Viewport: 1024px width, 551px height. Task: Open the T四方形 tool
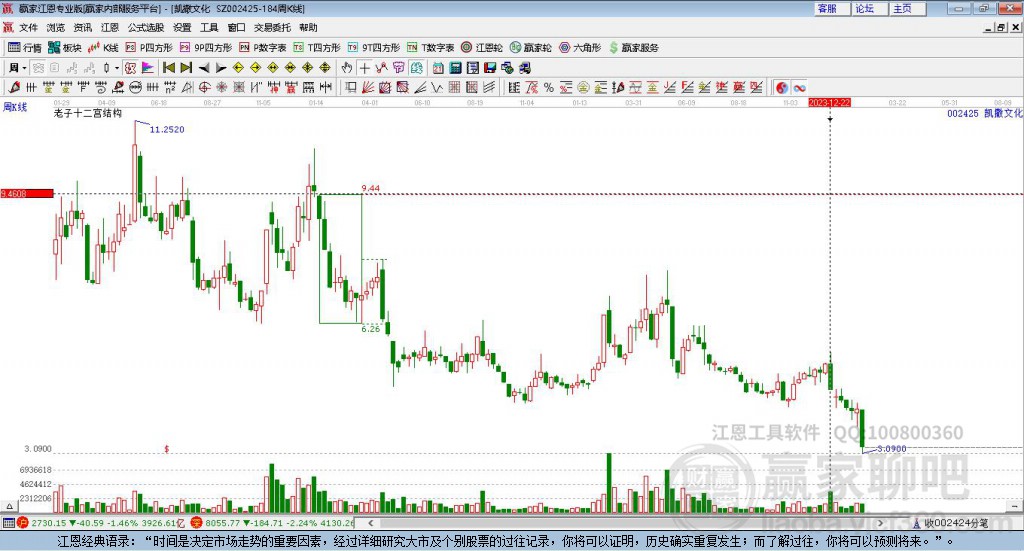click(x=317, y=48)
